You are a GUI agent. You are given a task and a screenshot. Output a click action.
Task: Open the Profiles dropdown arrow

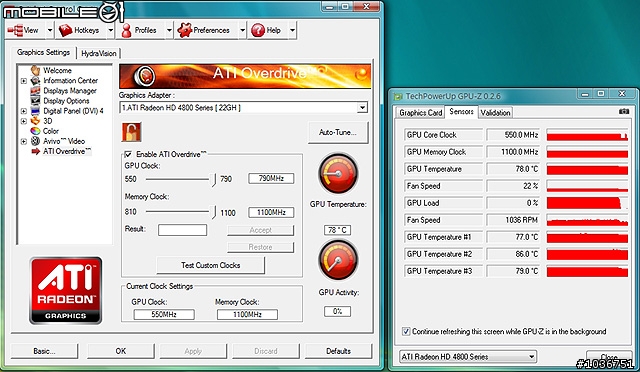pyautogui.click(x=169, y=30)
